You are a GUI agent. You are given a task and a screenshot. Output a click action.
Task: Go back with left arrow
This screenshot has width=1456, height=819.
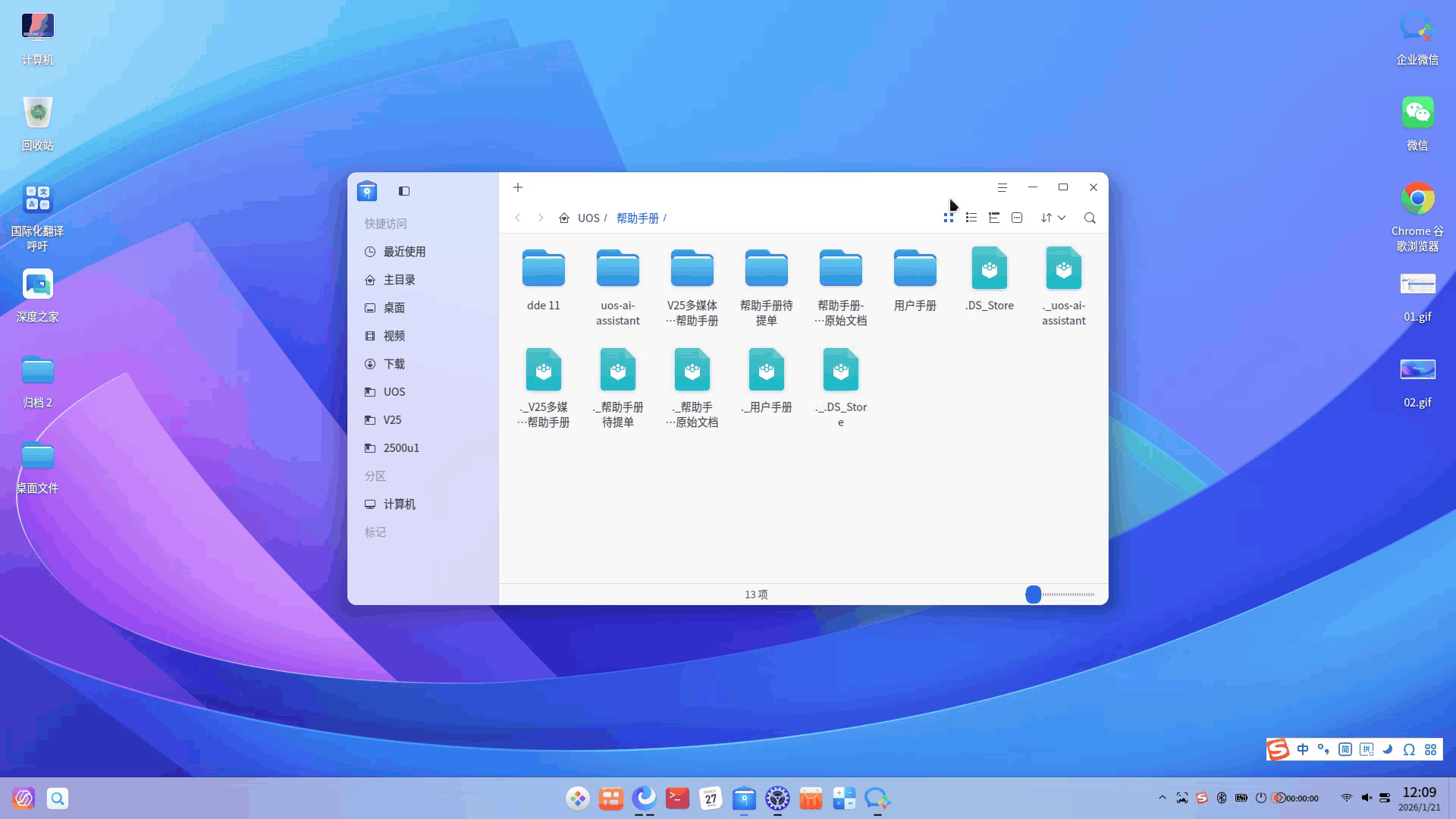[518, 218]
